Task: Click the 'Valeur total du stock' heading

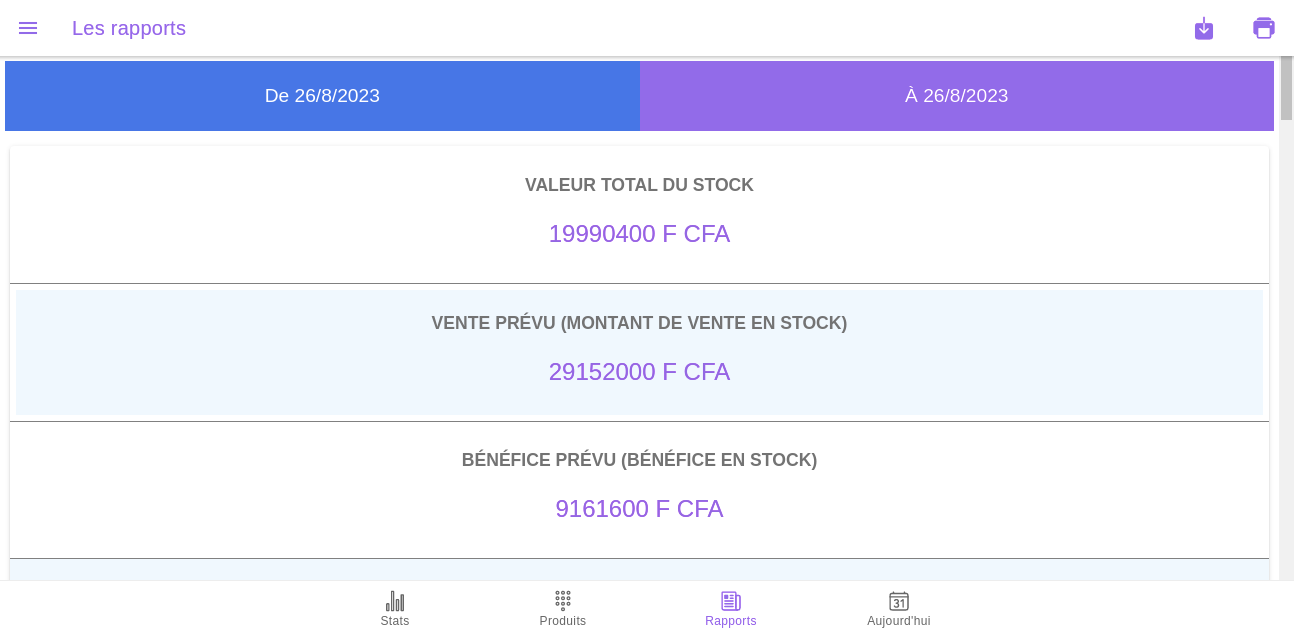Action: pos(639,185)
